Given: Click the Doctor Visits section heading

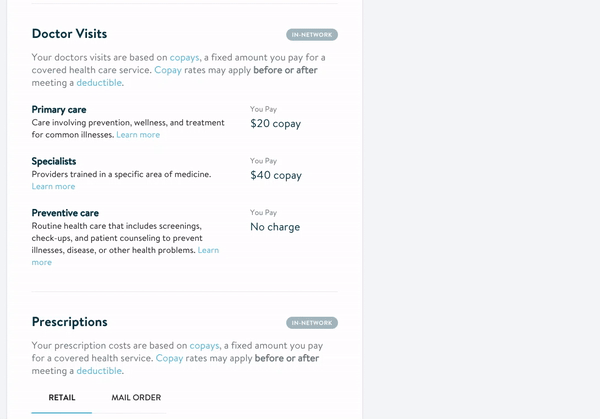Looking at the screenshot, I should (69, 34).
